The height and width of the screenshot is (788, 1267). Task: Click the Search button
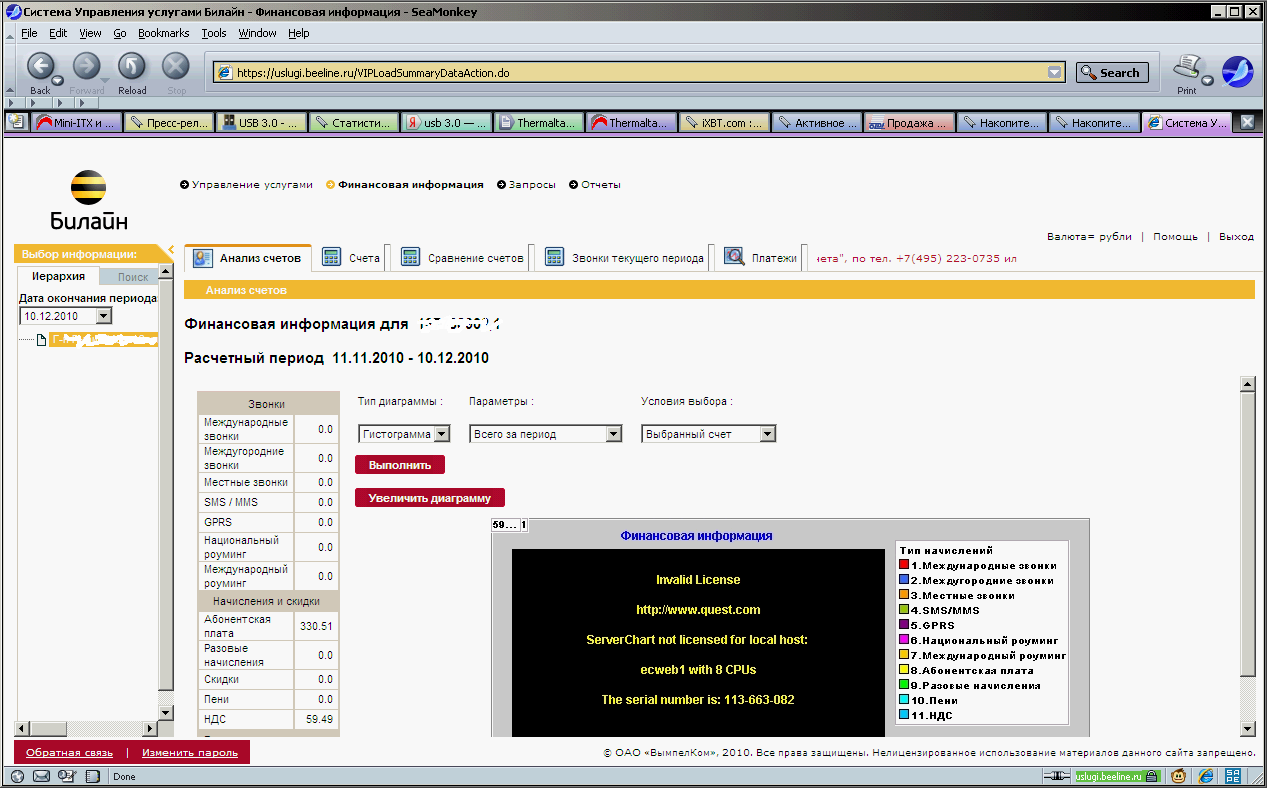[x=1112, y=73]
